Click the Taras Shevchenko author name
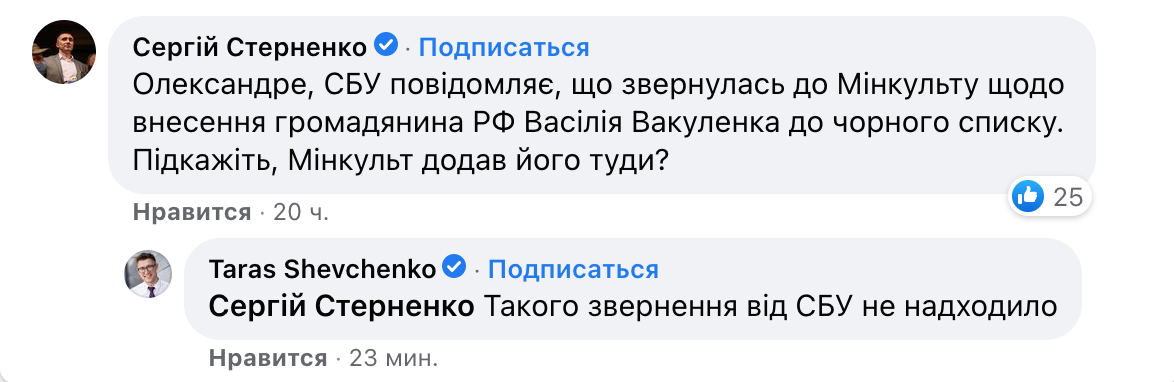The height and width of the screenshot is (382, 1174). 323,269
